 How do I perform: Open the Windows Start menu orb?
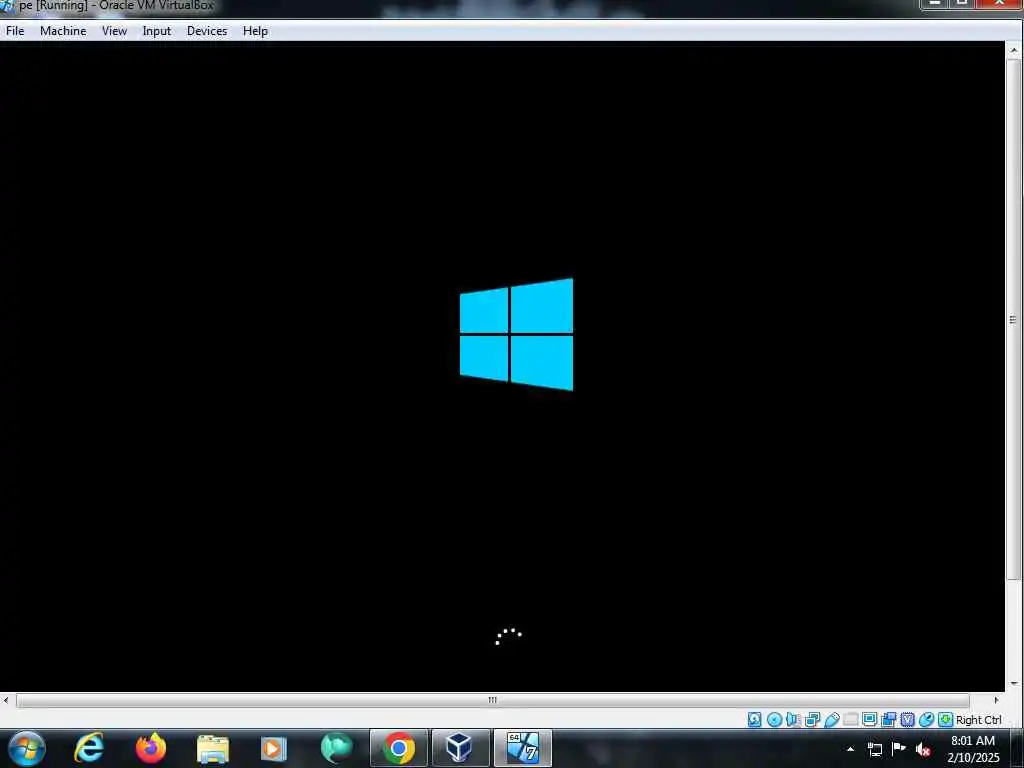pos(27,748)
